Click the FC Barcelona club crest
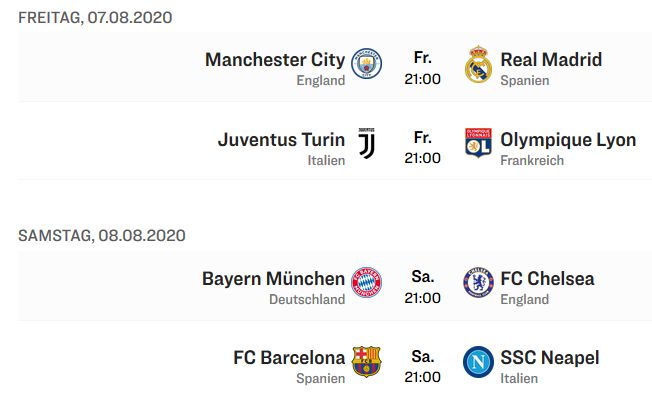 (x=366, y=361)
